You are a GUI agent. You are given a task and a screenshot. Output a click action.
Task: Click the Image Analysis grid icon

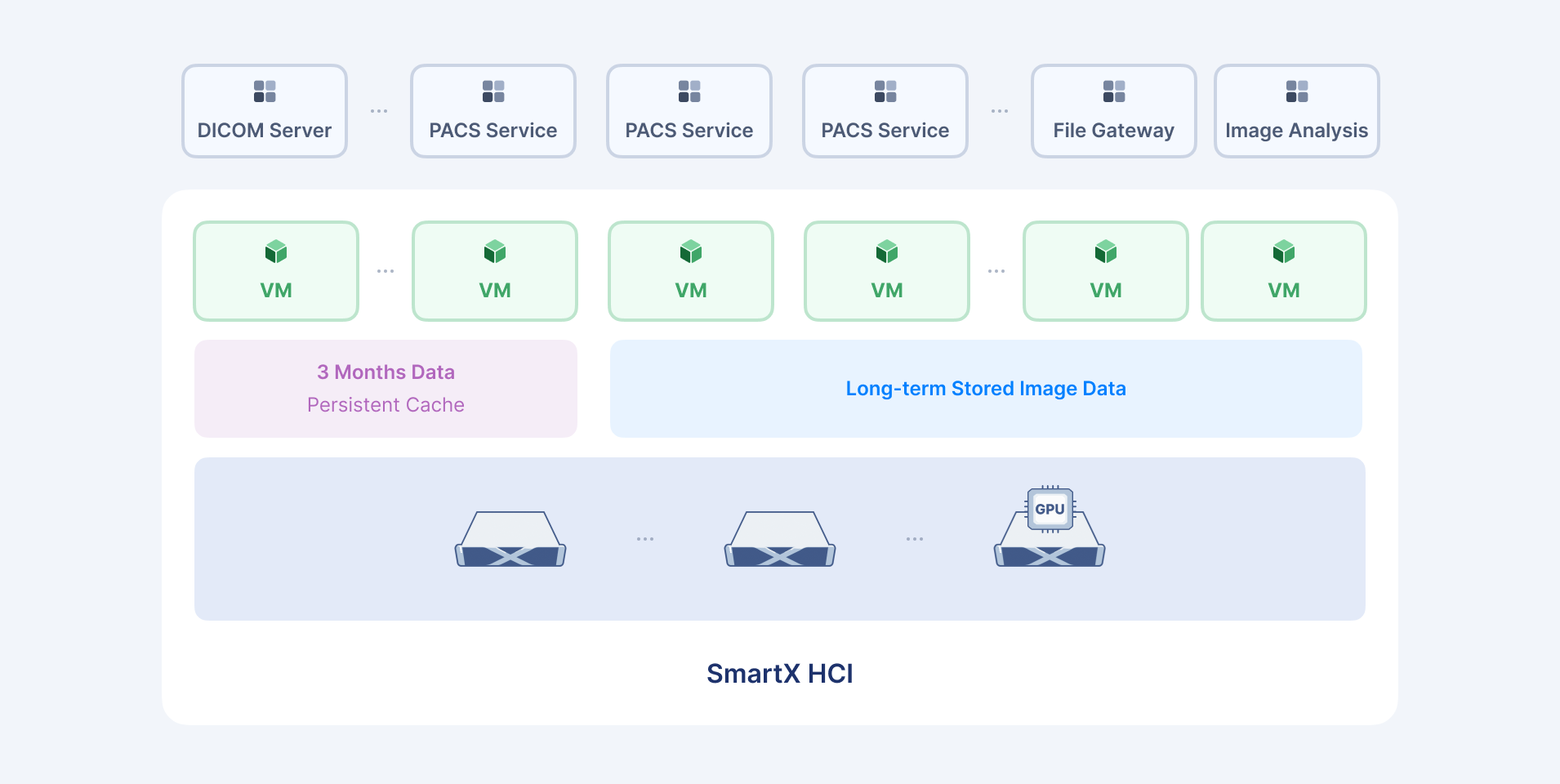pos(1297,91)
